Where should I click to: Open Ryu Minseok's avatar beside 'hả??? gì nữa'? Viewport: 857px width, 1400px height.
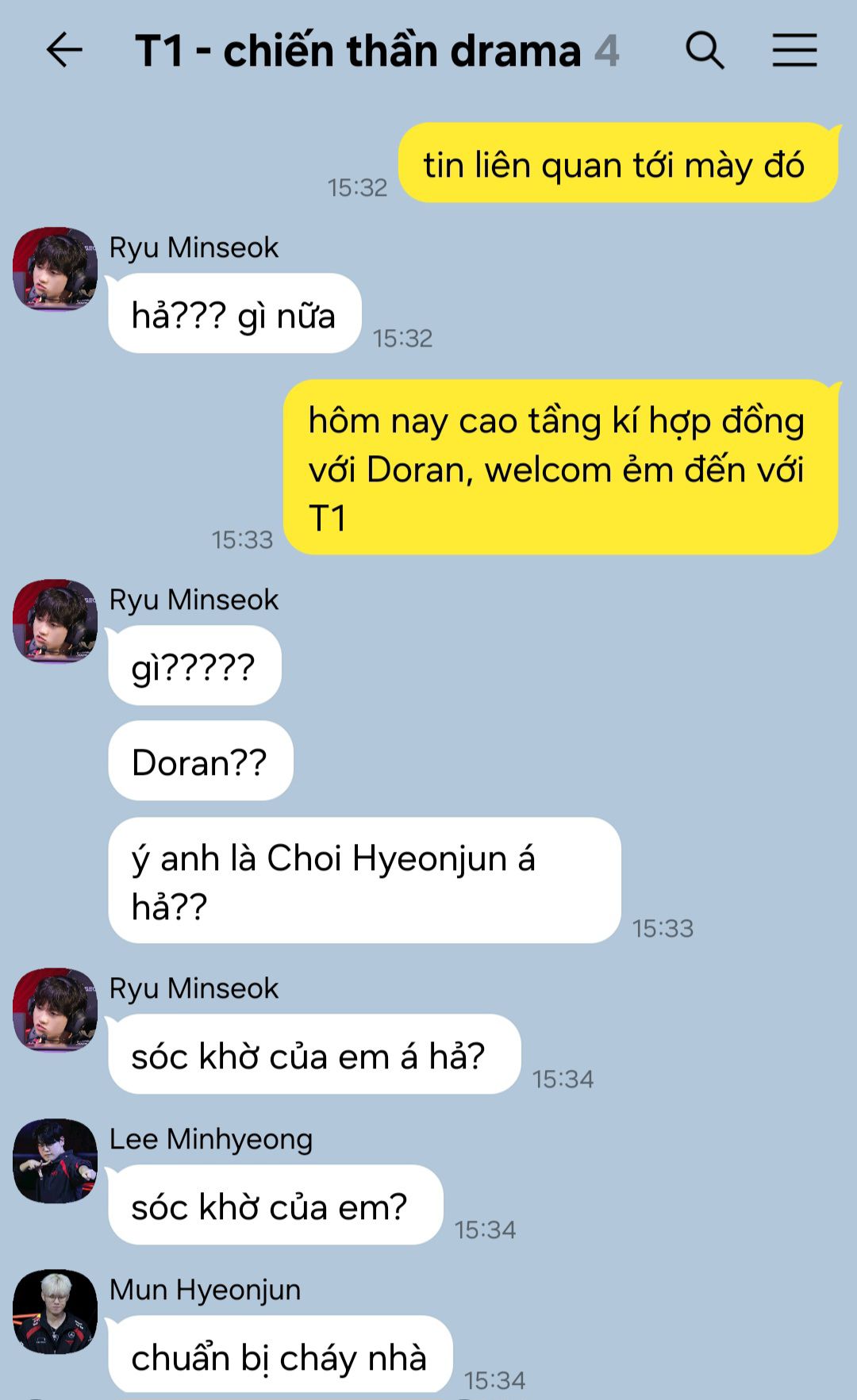pos(55,269)
